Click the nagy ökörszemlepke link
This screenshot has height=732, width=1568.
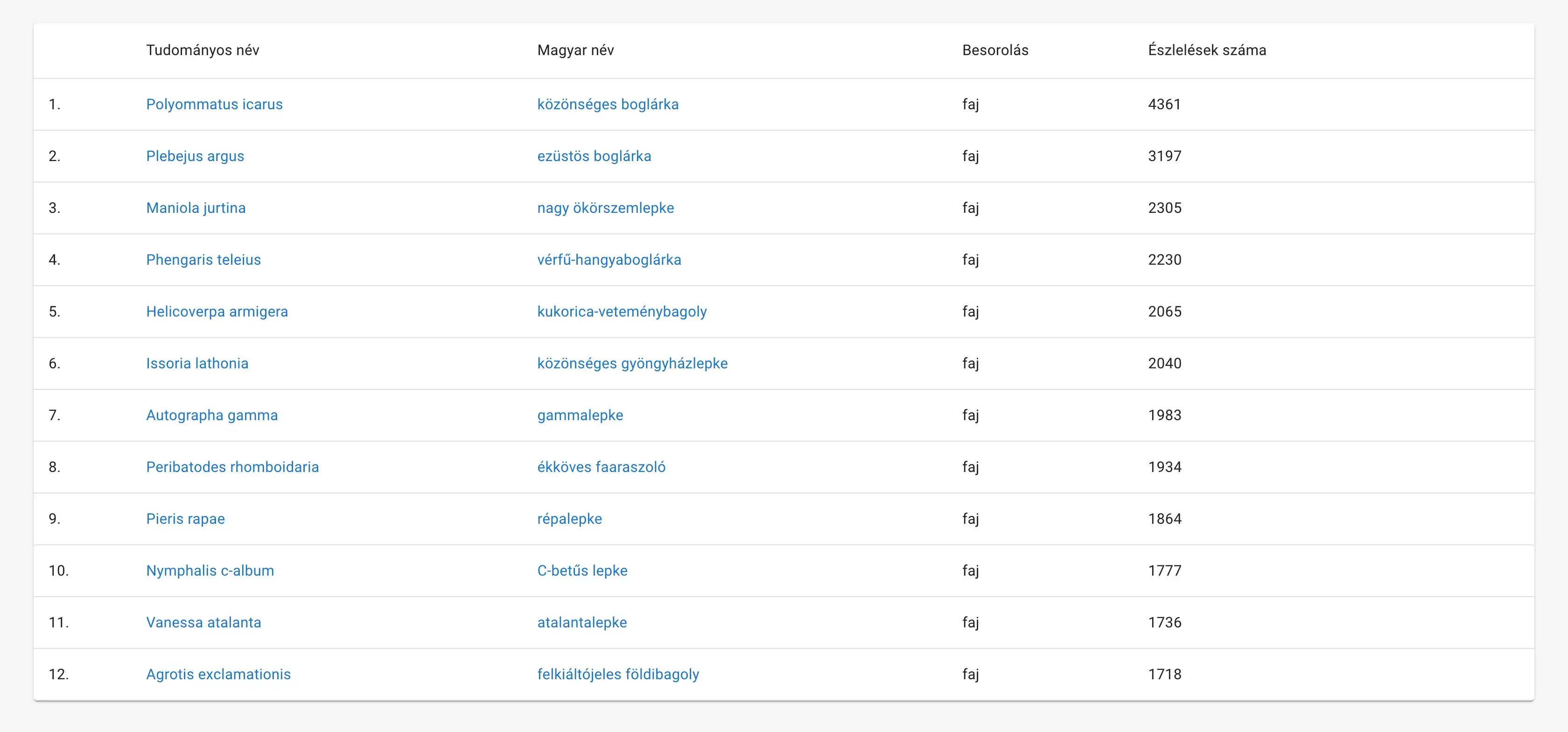605,208
